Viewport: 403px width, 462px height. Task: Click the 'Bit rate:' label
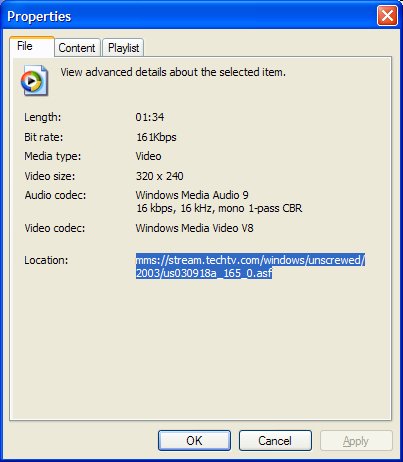43,137
